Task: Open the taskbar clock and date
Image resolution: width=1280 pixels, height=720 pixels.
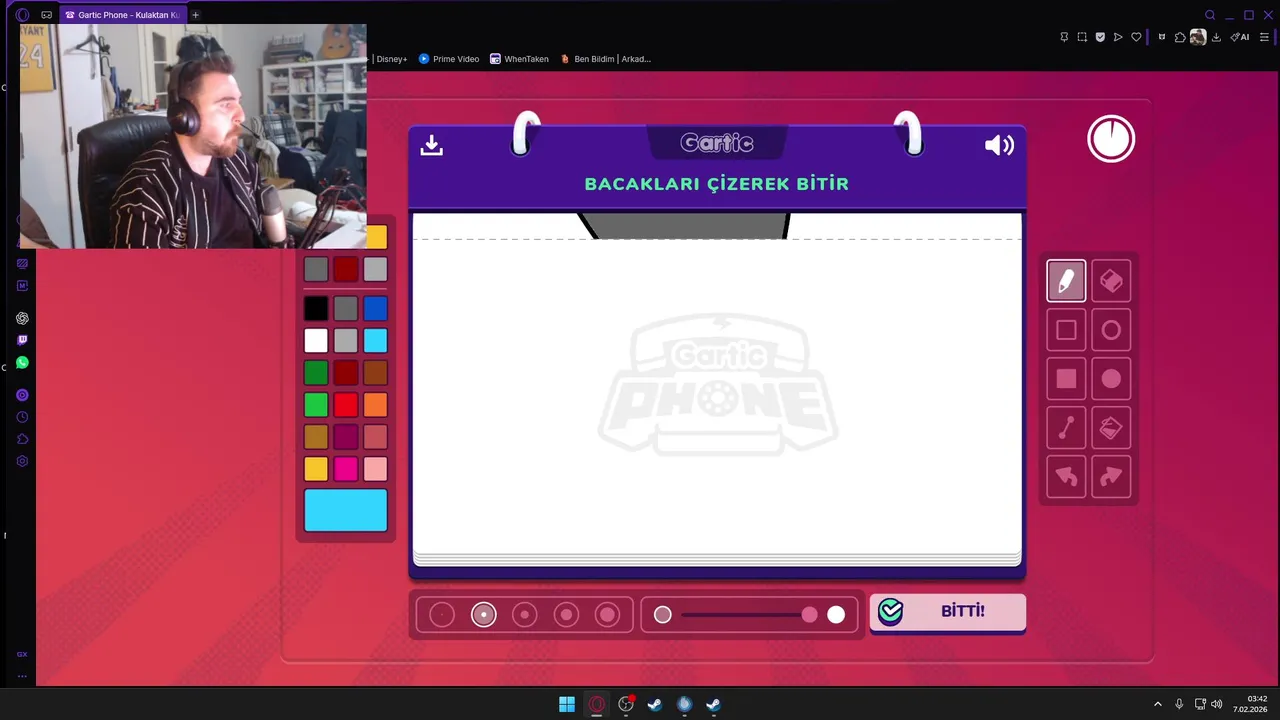Action: point(1251,704)
